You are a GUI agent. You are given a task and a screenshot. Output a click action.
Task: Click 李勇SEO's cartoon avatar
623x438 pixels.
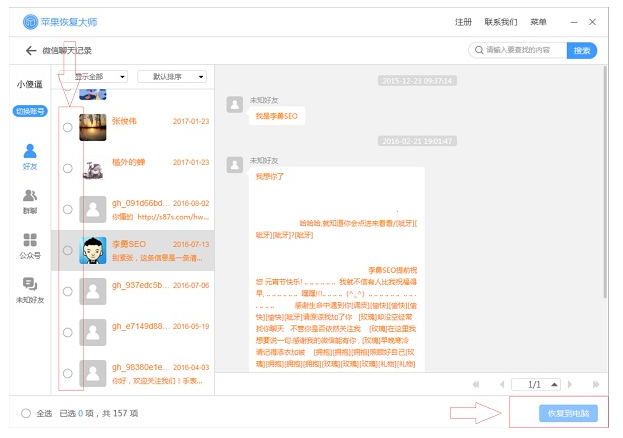93,250
